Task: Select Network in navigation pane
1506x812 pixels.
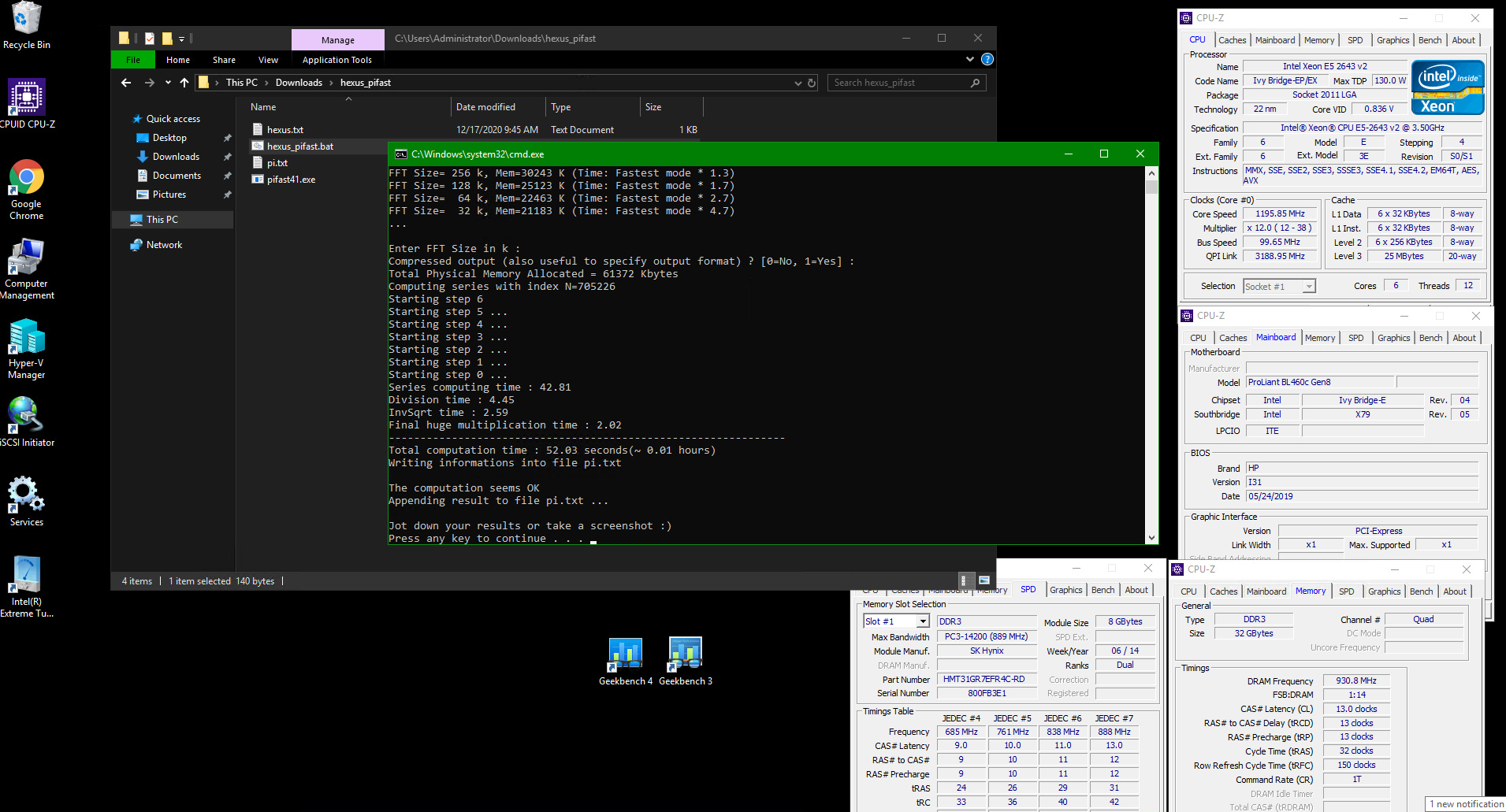Action: click(164, 245)
